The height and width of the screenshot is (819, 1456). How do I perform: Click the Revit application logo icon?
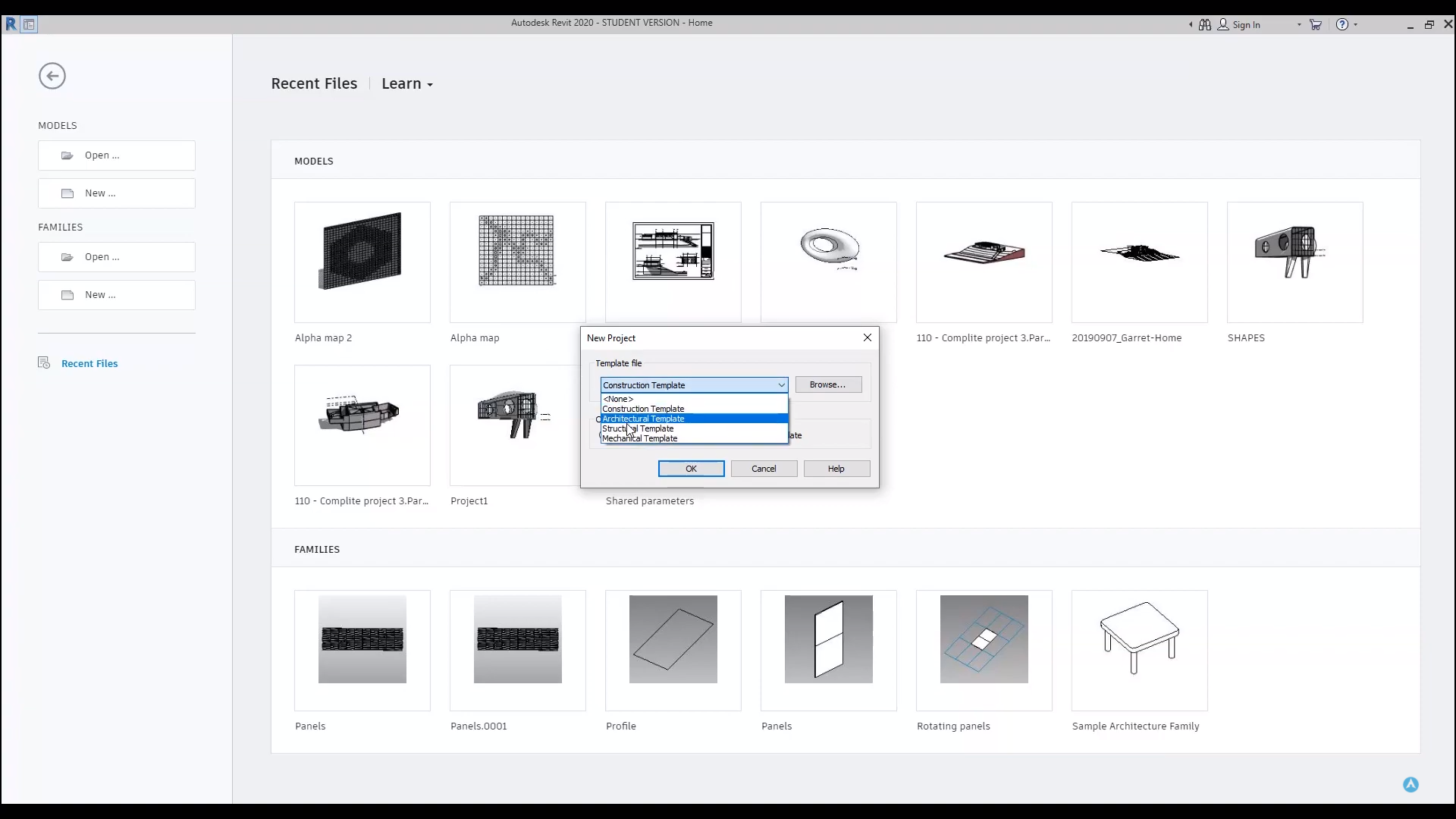pyautogui.click(x=11, y=24)
